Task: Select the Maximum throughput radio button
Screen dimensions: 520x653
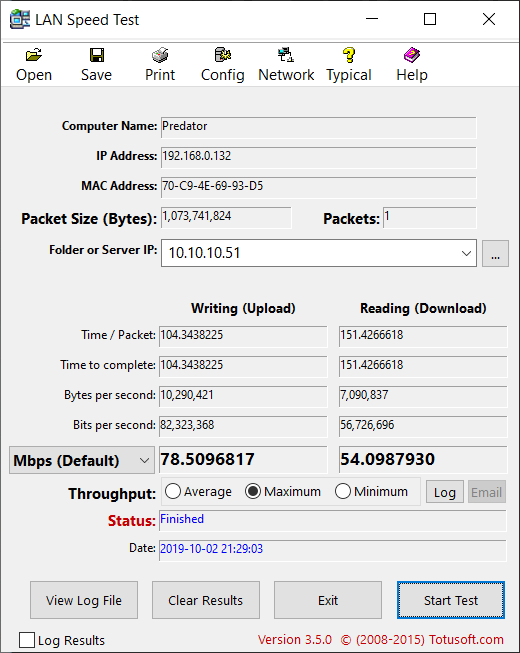Action: 253,491
